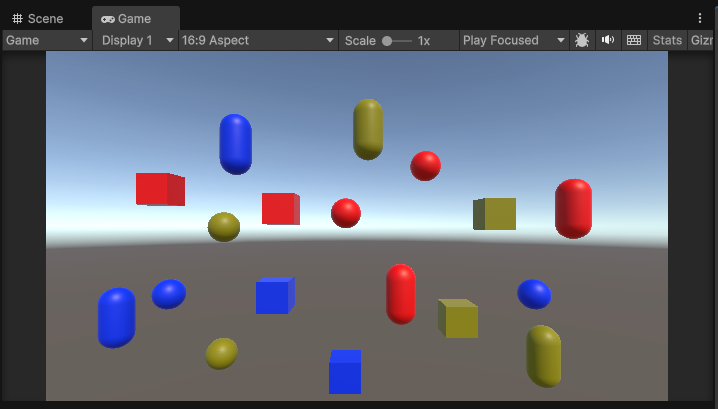Click the olive cube floating at the horizon

495,214
